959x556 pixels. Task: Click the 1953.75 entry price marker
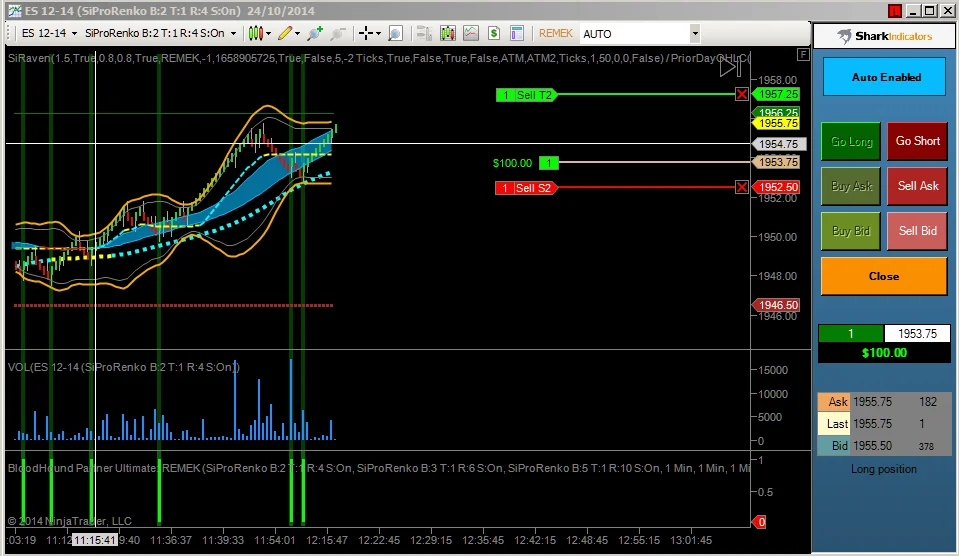(x=776, y=162)
